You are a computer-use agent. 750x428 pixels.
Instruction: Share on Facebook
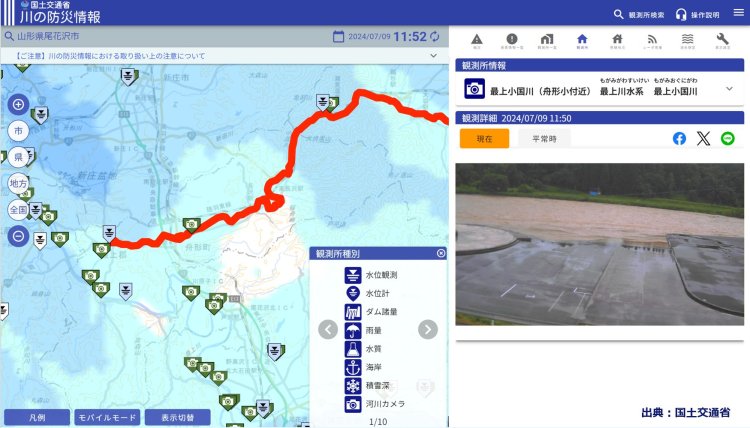coord(679,139)
